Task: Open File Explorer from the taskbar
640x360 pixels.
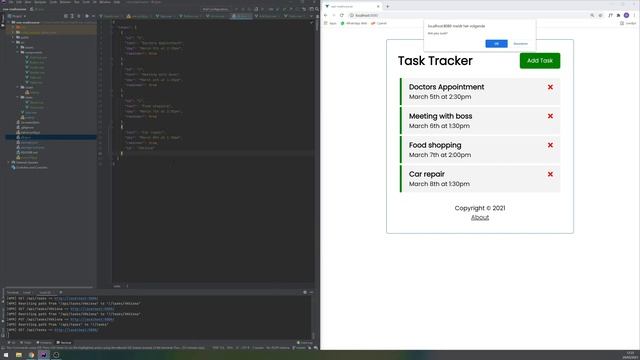Action: 19,355
